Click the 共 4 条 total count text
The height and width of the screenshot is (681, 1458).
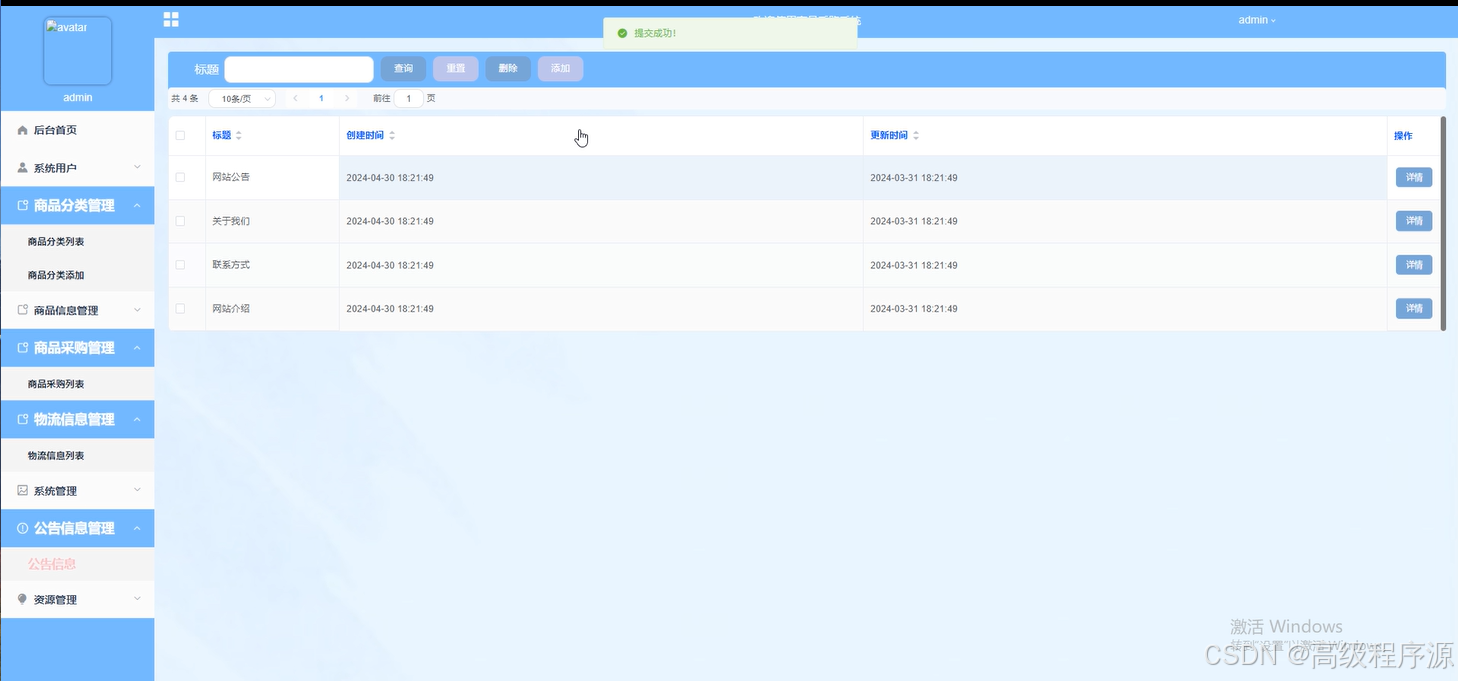[185, 99]
